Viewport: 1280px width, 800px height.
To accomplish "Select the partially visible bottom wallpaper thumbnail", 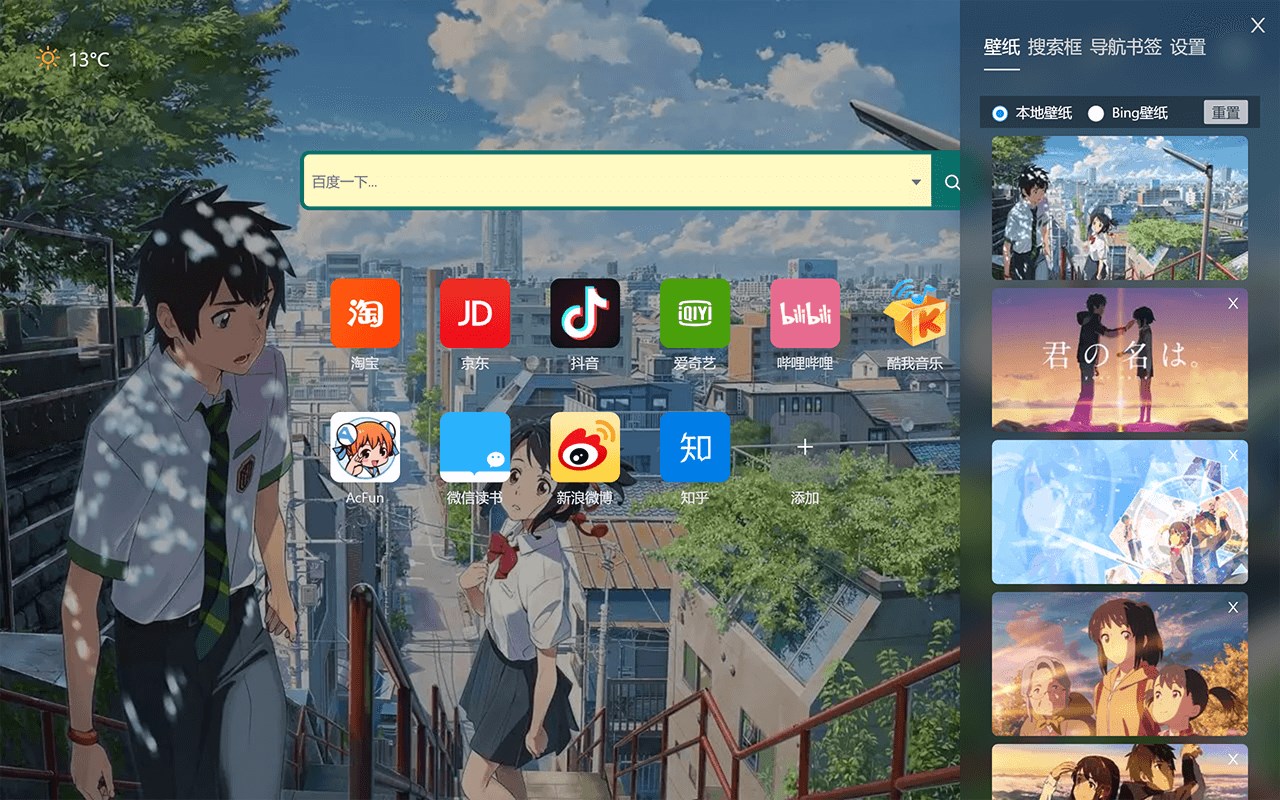I will 1120,772.
